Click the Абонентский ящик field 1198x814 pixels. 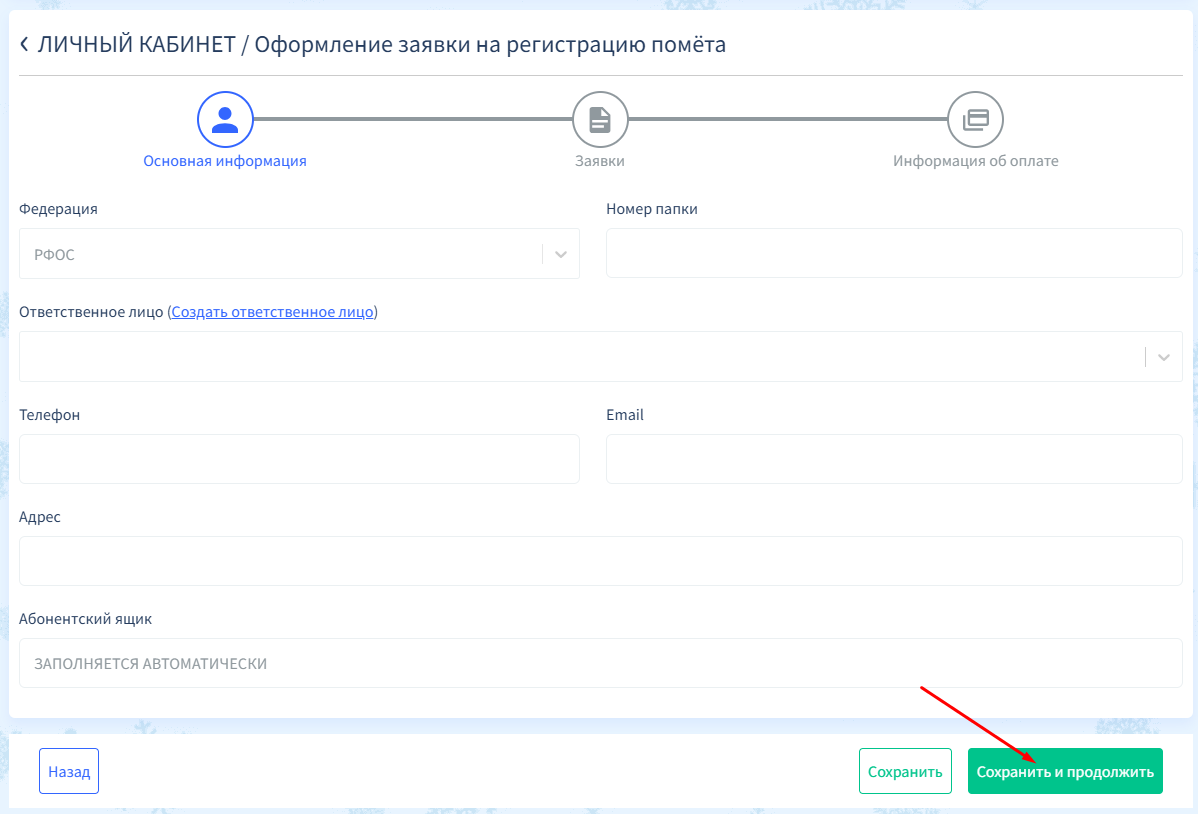pos(600,663)
